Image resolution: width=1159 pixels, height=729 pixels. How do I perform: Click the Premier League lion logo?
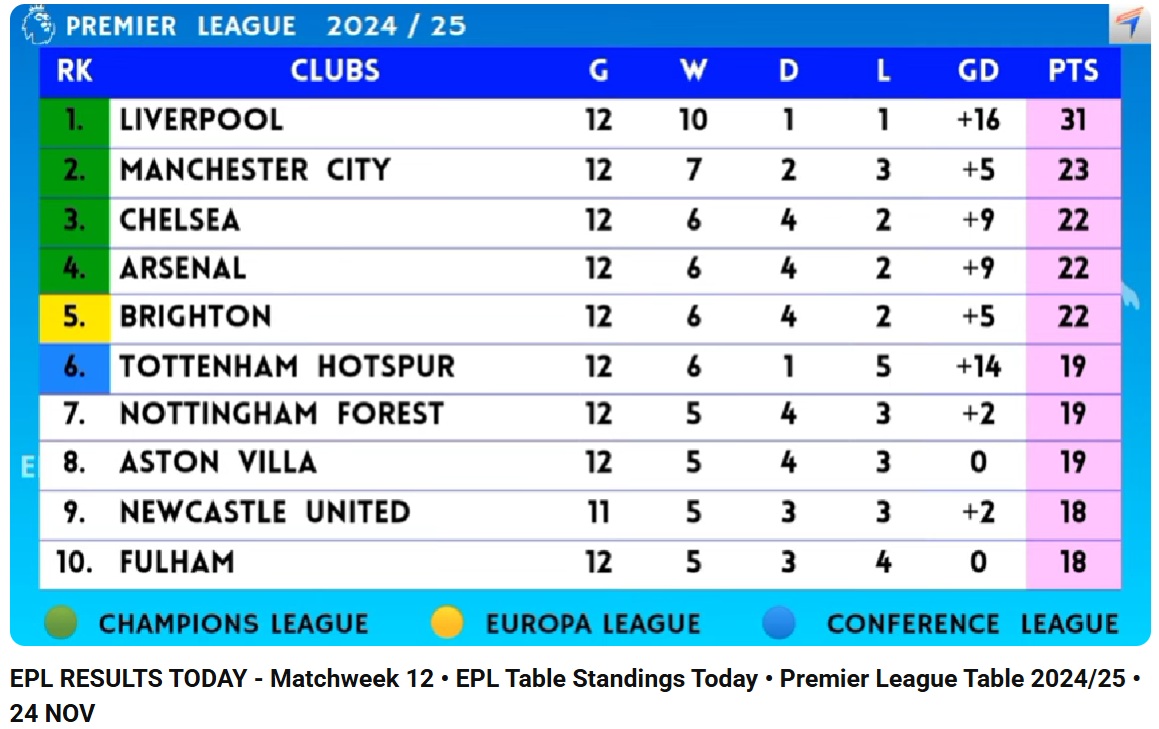38,24
